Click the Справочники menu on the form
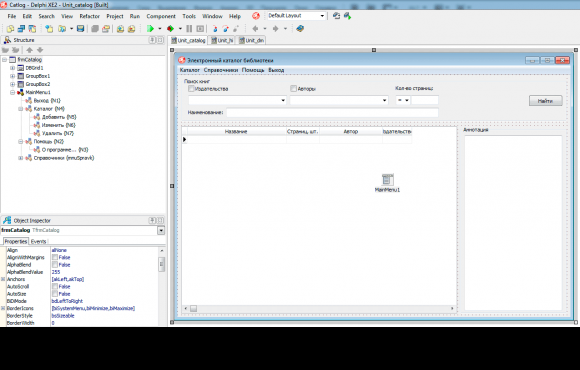This screenshot has width=580, height=370. (x=221, y=70)
